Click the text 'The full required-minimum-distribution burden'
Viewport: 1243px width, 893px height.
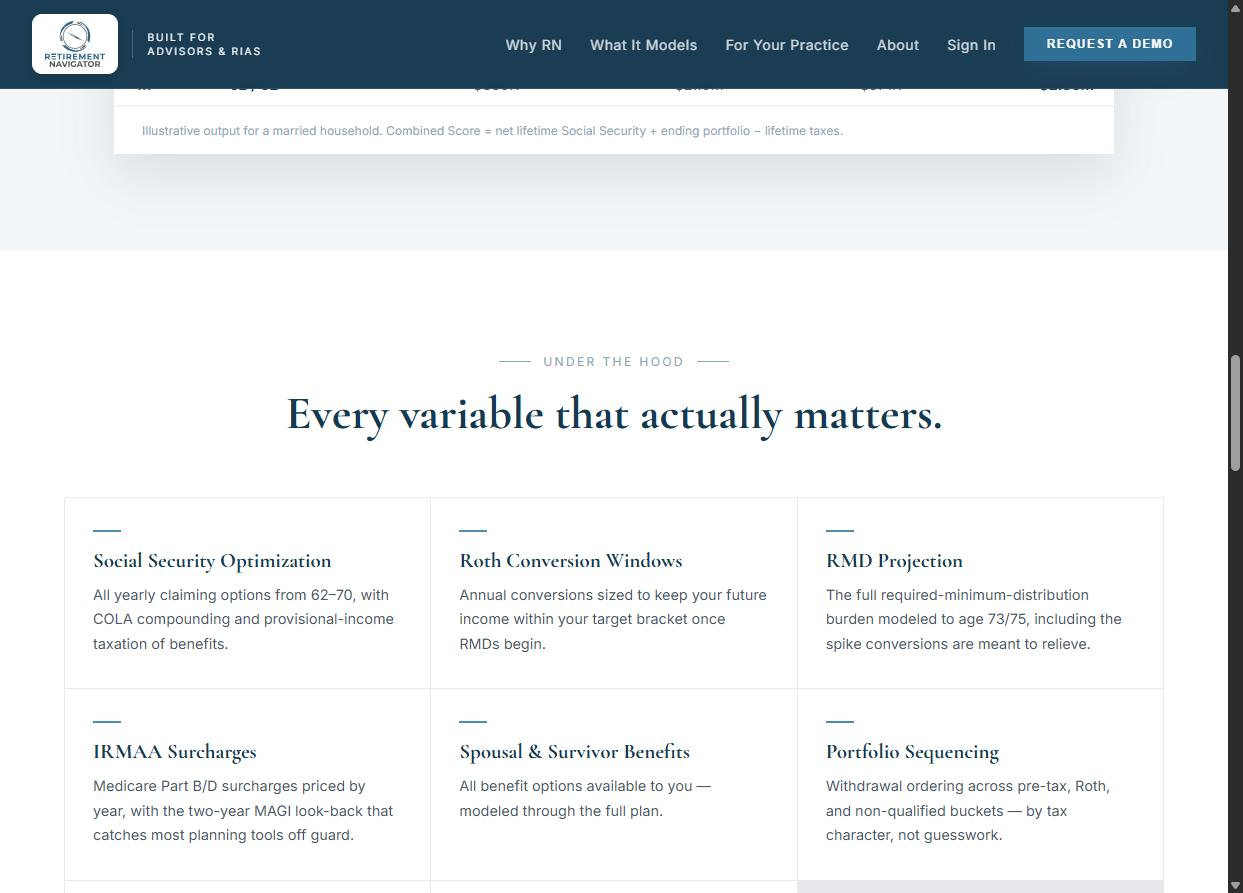point(957,607)
